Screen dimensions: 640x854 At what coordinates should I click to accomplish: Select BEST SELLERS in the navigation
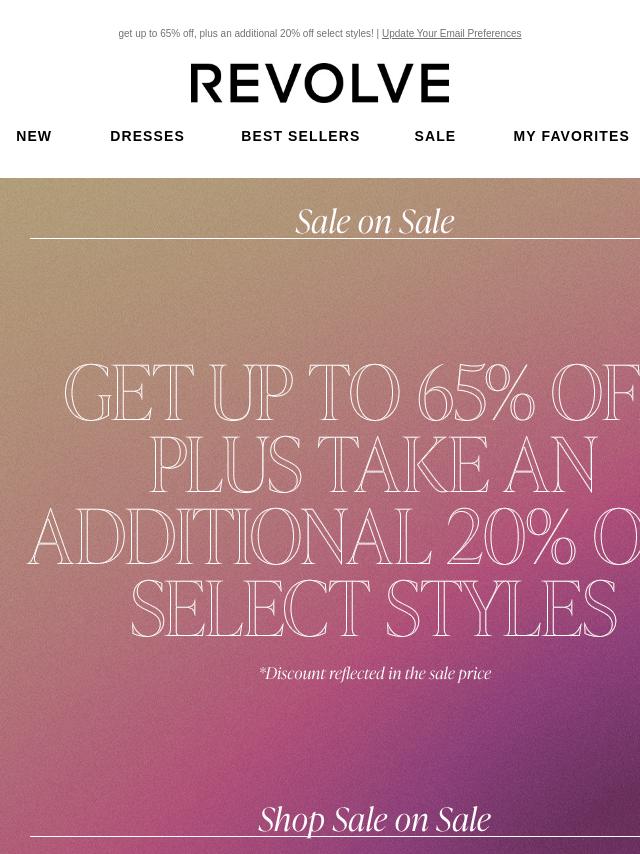pos(300,136)
